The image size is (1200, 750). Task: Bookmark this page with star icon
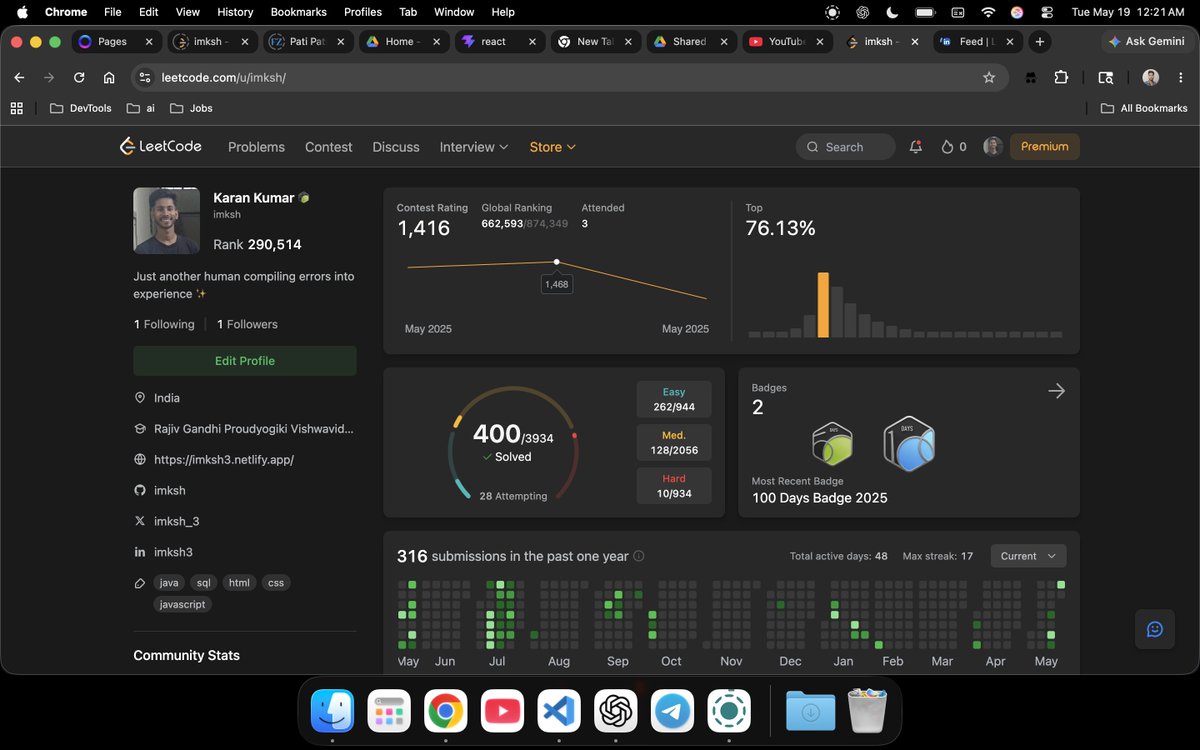point(989,77)
